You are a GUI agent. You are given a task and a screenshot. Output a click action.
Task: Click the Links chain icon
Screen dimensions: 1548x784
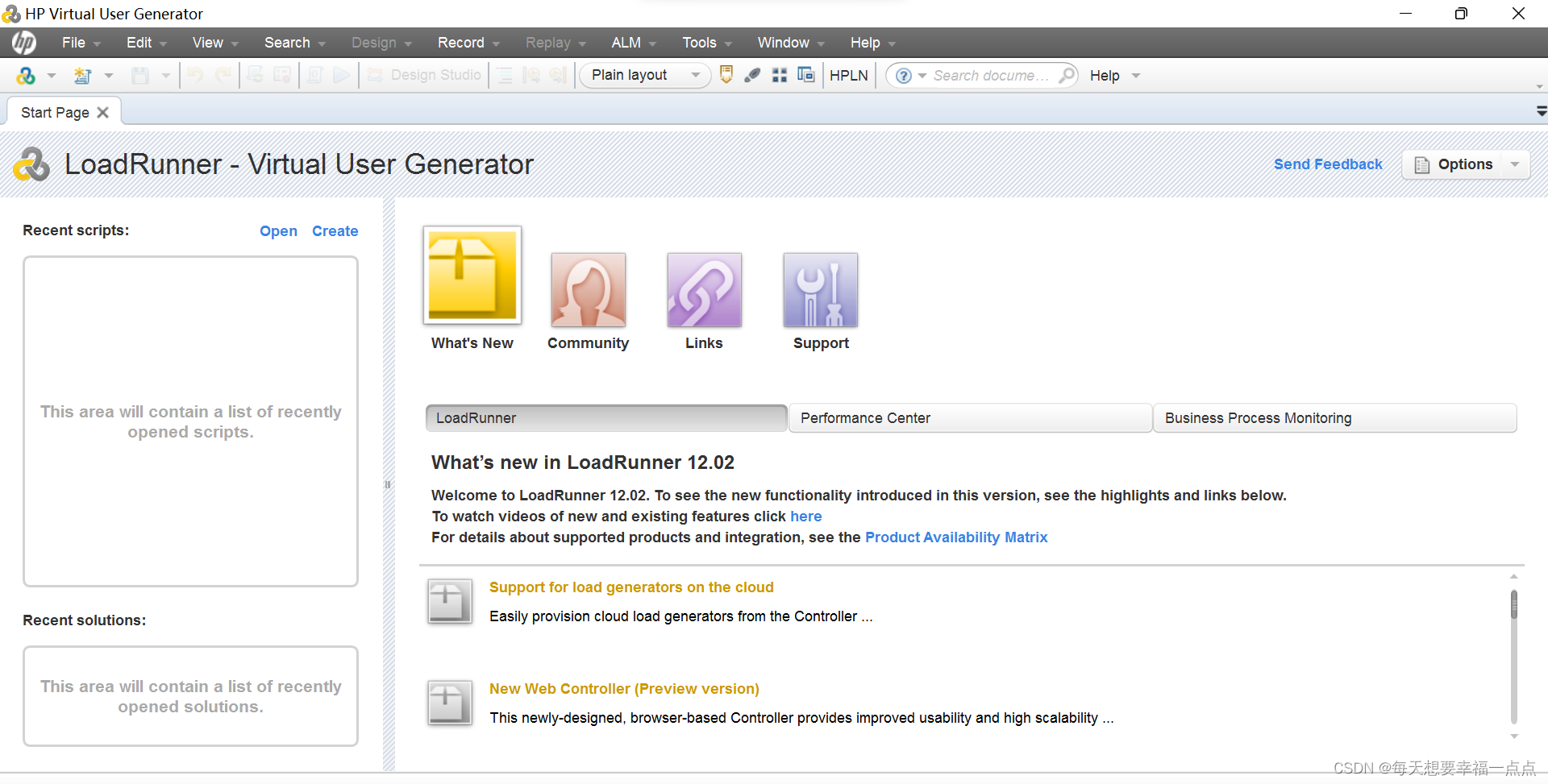(x=705, y=290)
